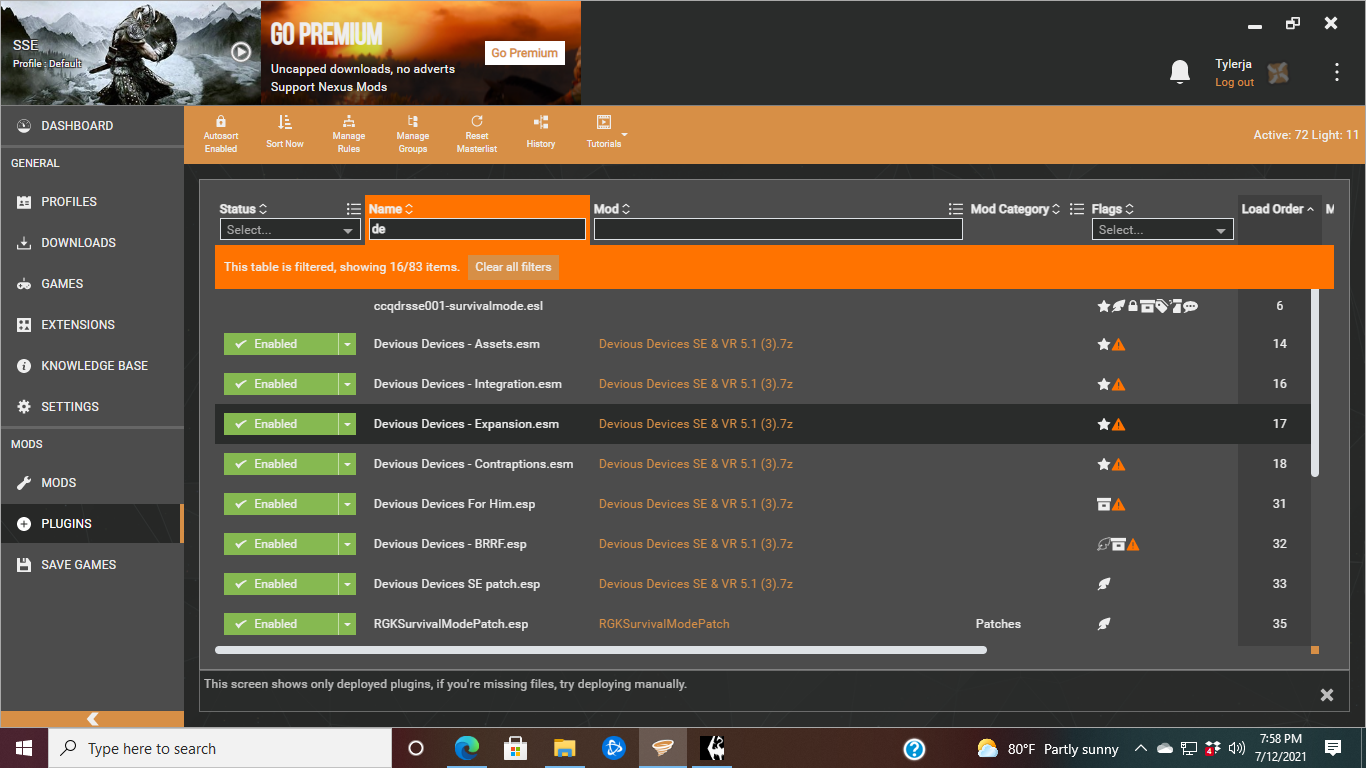
Task: Click the grouping icon before Mod Category
Action: pyautogui.click(x=956, y=209)
